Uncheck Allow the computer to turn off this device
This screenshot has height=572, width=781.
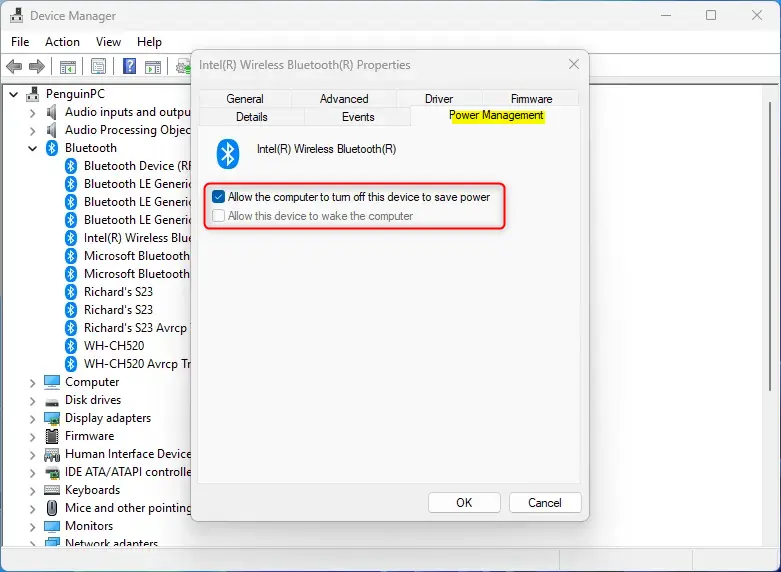click(x=219, y=197)
